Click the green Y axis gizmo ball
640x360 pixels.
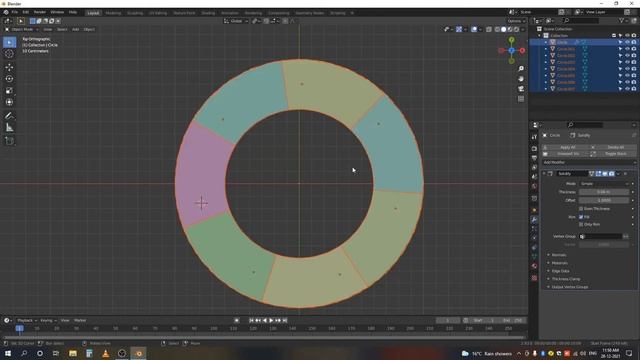511,40
